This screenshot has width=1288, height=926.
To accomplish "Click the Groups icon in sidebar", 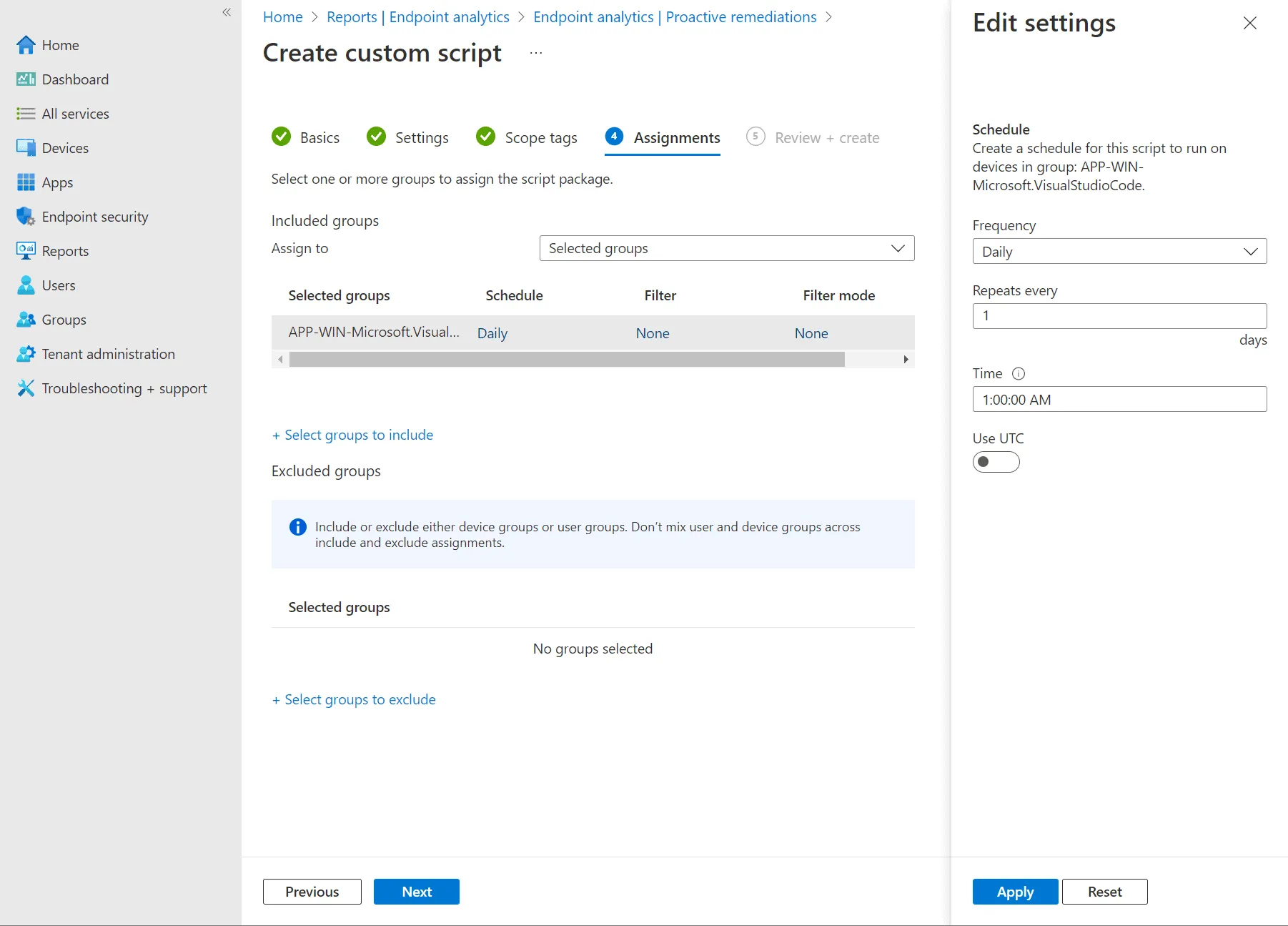I will 26,320.
